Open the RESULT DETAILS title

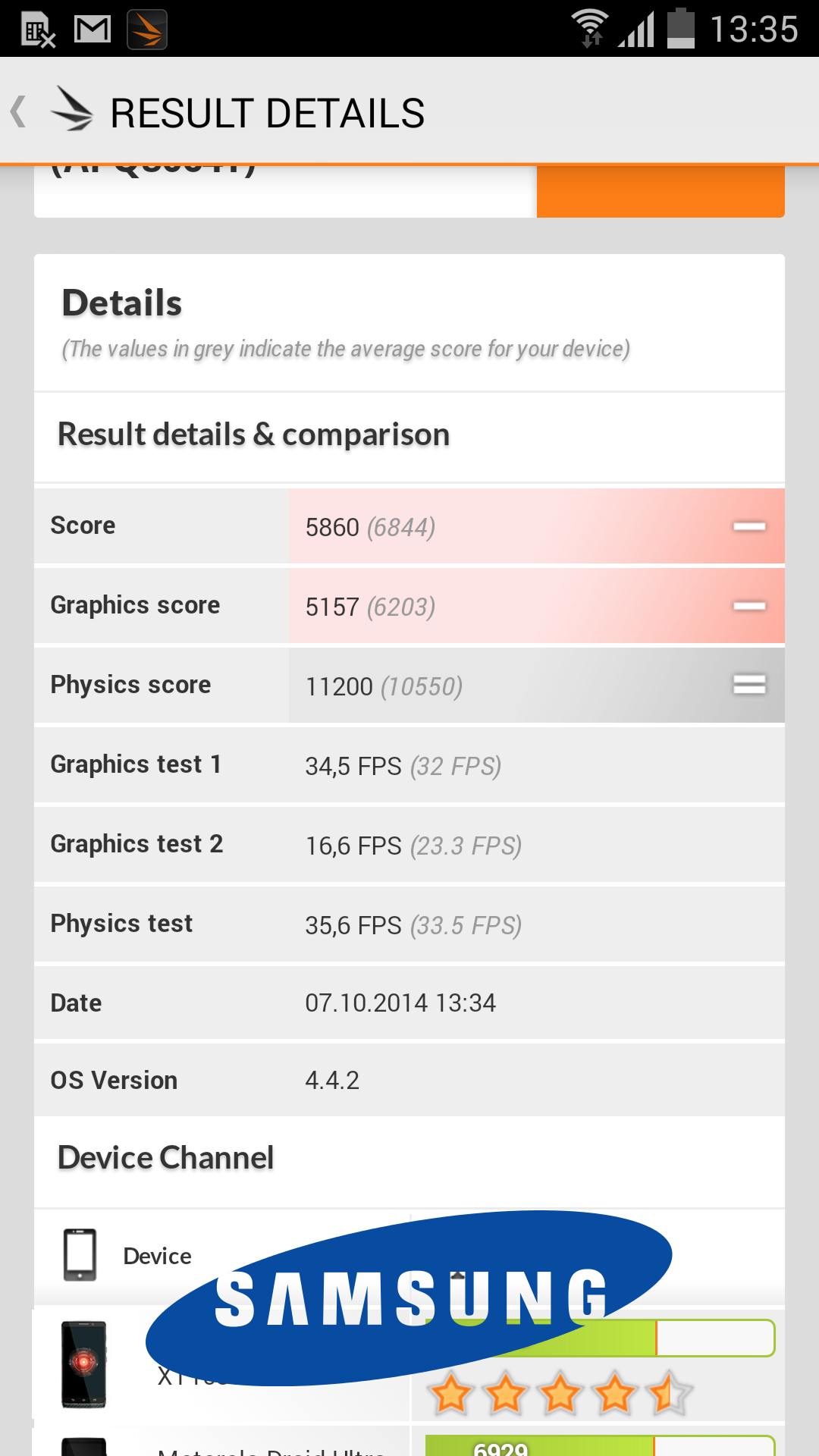coord(267,113)
